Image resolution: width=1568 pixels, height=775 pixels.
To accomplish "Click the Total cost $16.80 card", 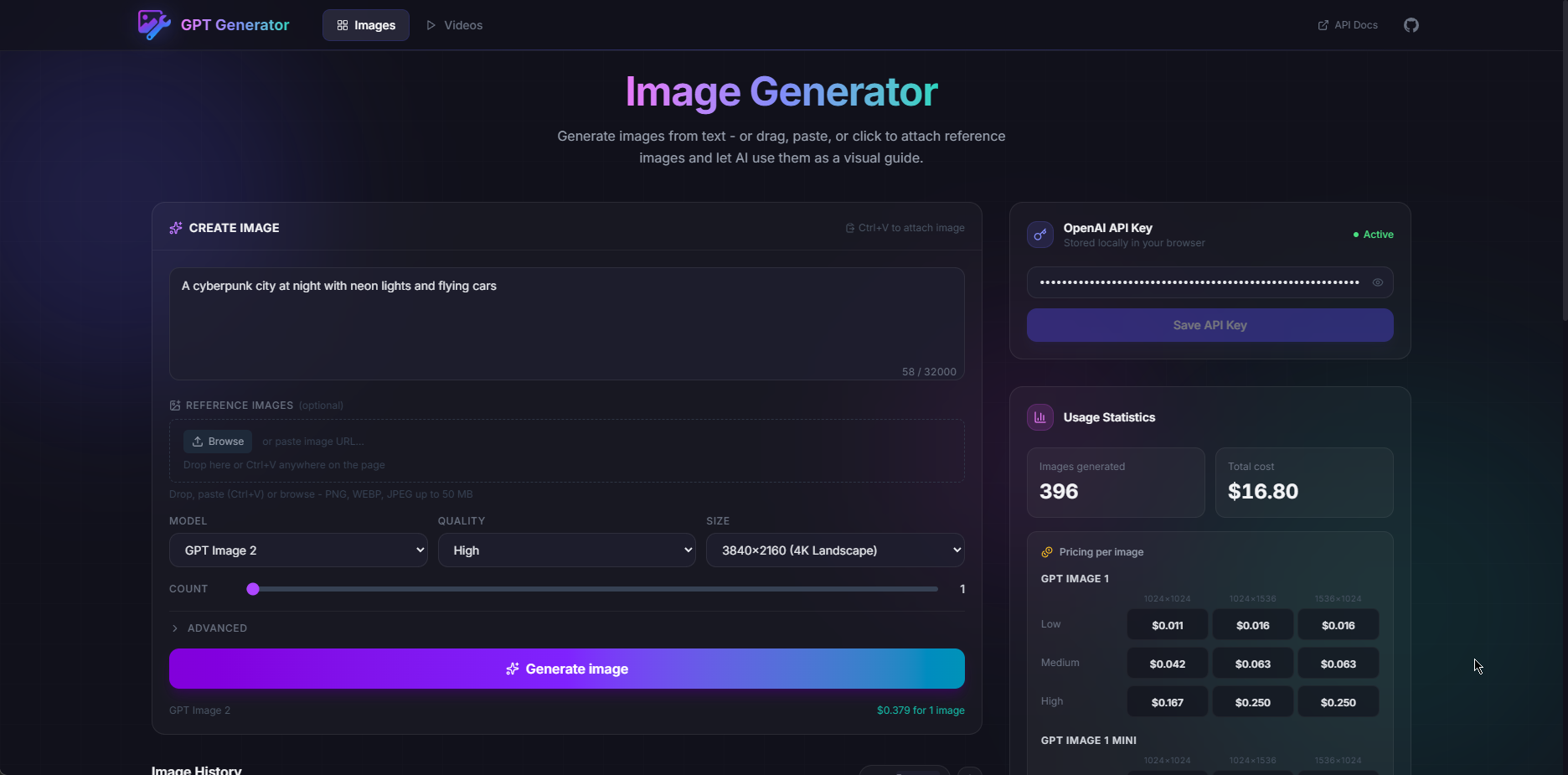I will 1304,483.
